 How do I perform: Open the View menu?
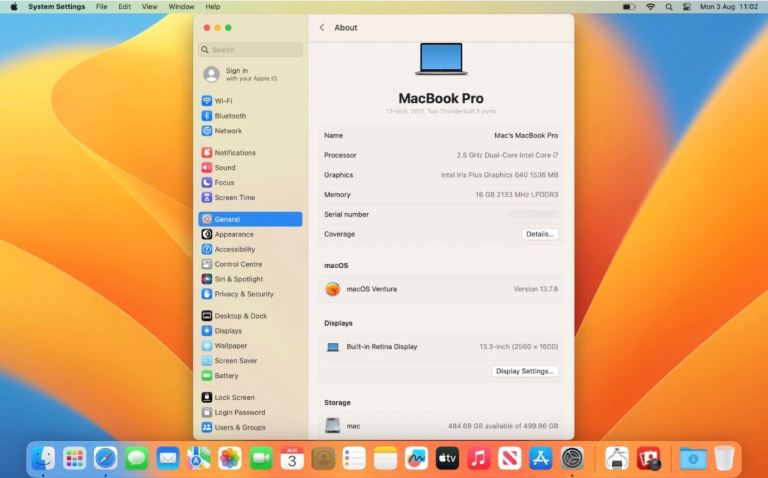pyautogui.click(x=149, y=7)
